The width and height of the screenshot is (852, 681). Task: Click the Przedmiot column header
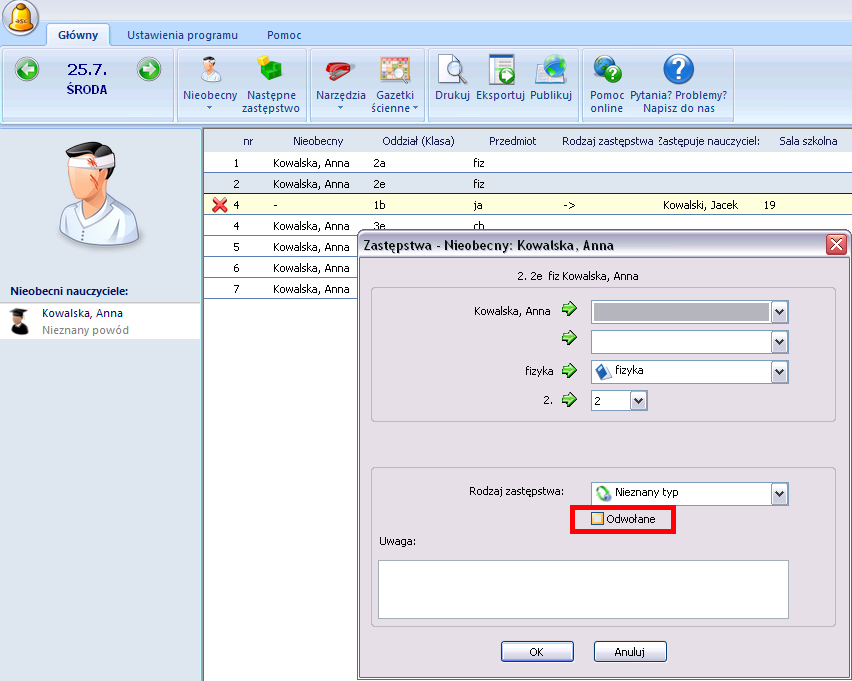pyautogui.click(x=512, y=141)
